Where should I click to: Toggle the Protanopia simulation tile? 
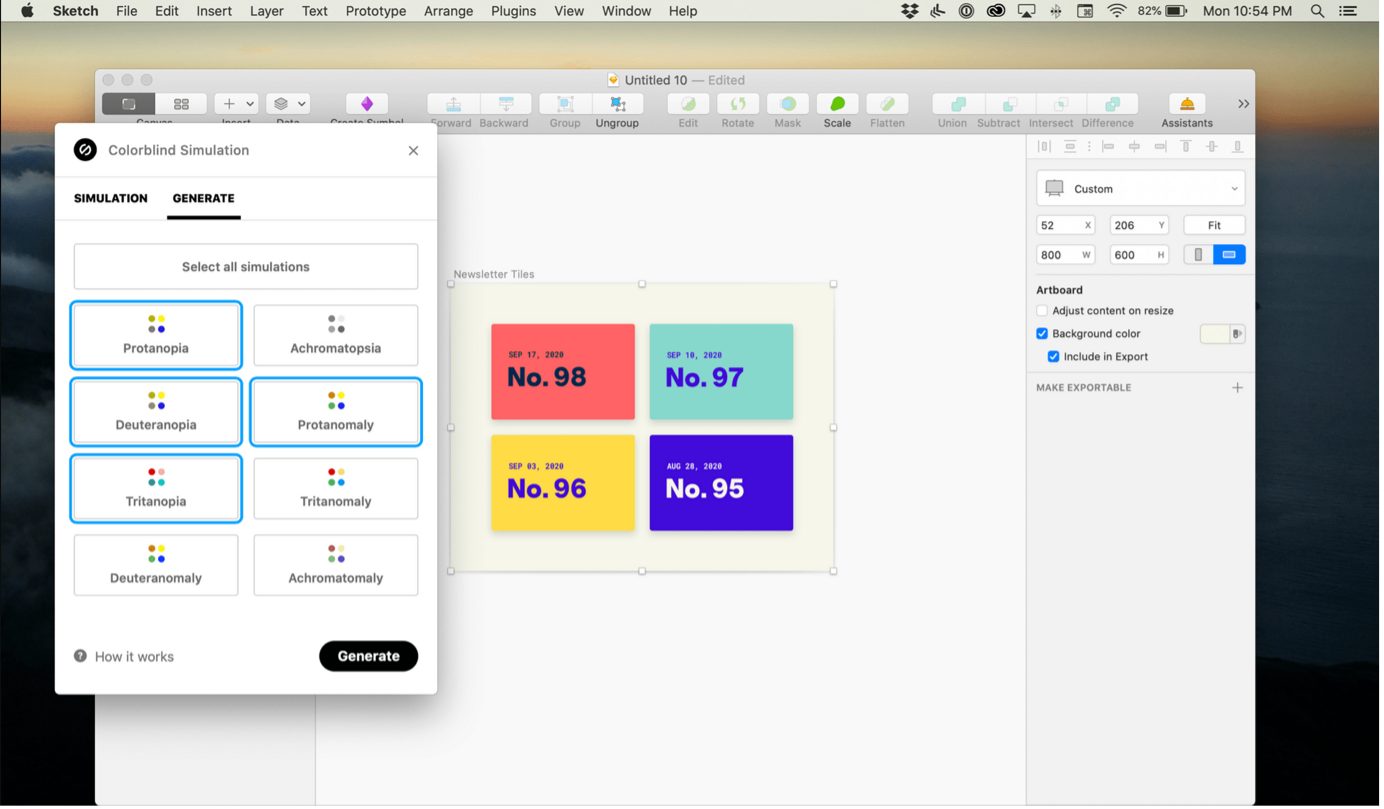point(156,337)
